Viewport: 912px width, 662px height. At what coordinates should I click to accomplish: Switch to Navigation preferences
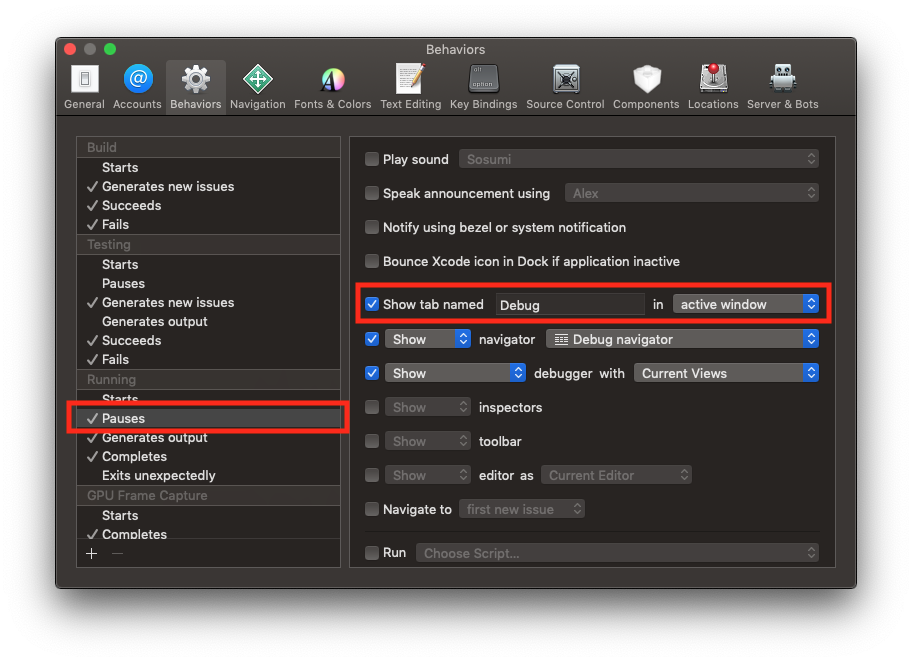[x=257, y=85]
